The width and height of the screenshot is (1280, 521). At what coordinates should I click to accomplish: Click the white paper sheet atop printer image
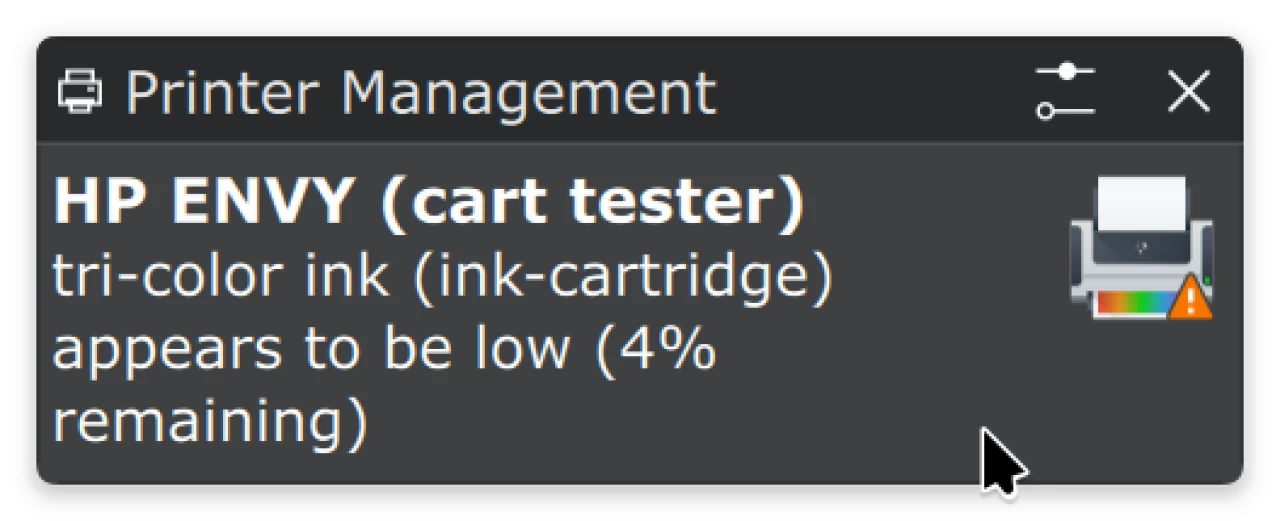(1141, 205)
